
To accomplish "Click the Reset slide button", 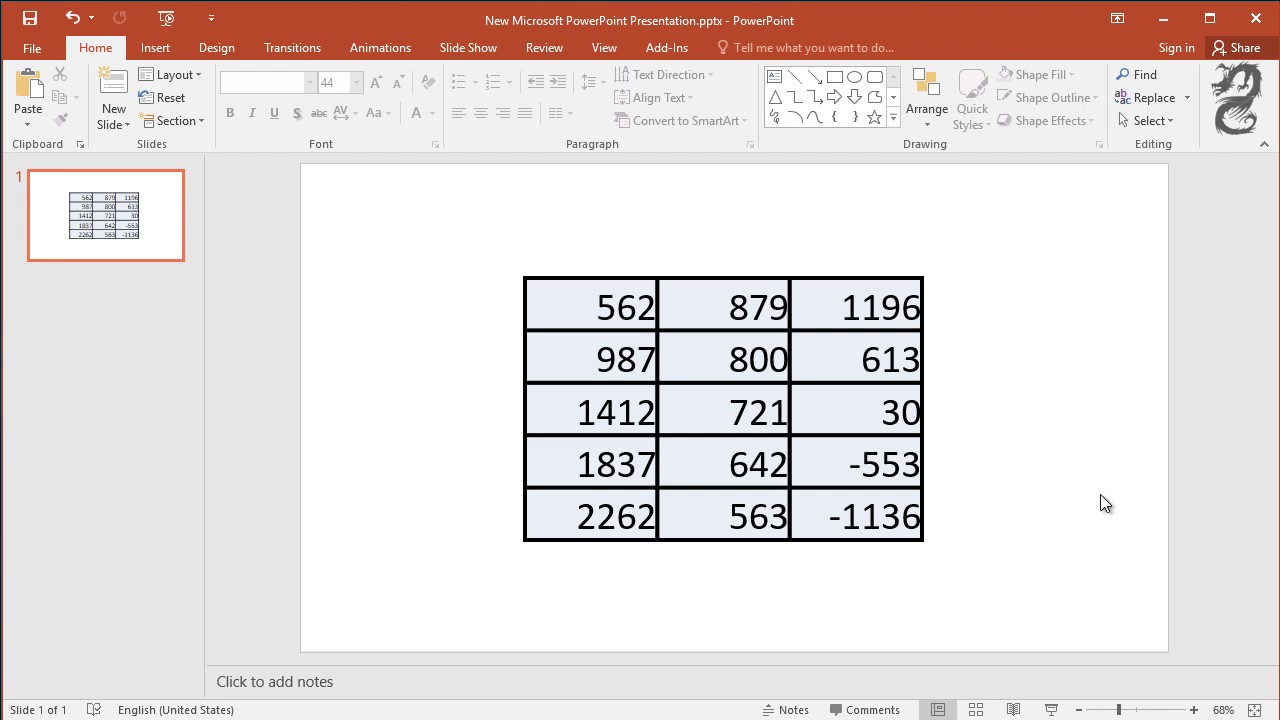I will [x=162, y=98].
